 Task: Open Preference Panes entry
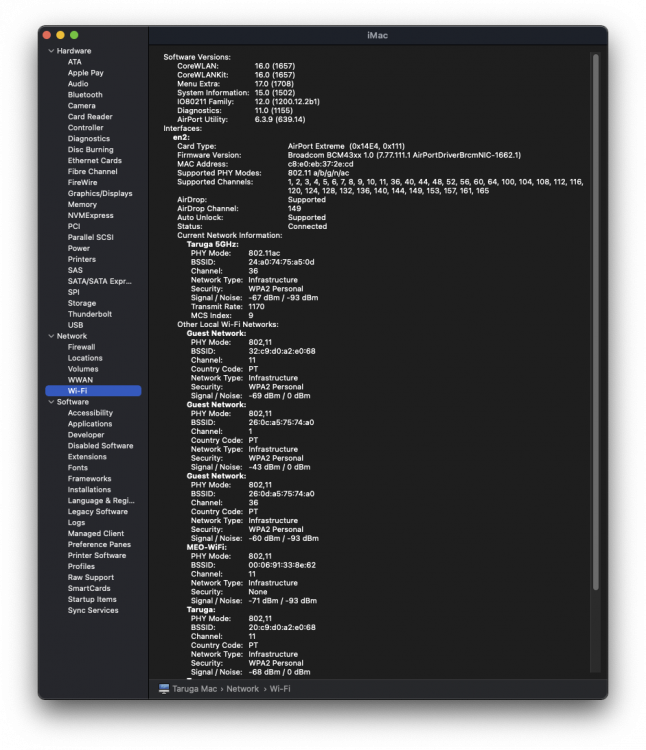click(99, 545)
